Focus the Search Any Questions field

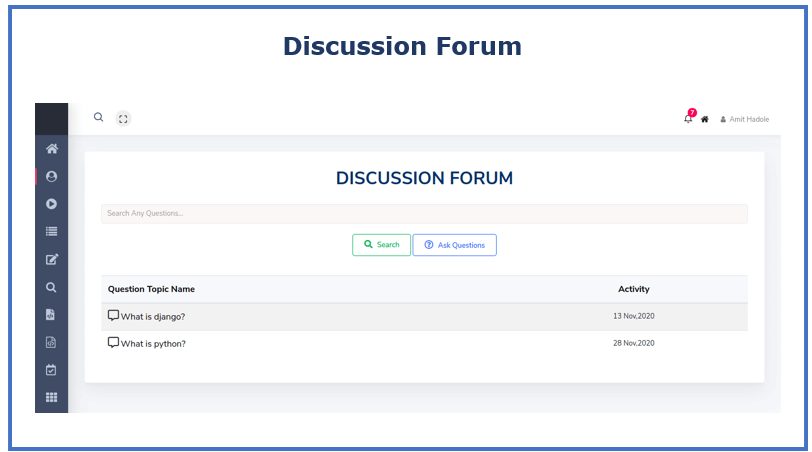[x=424, y=214]
